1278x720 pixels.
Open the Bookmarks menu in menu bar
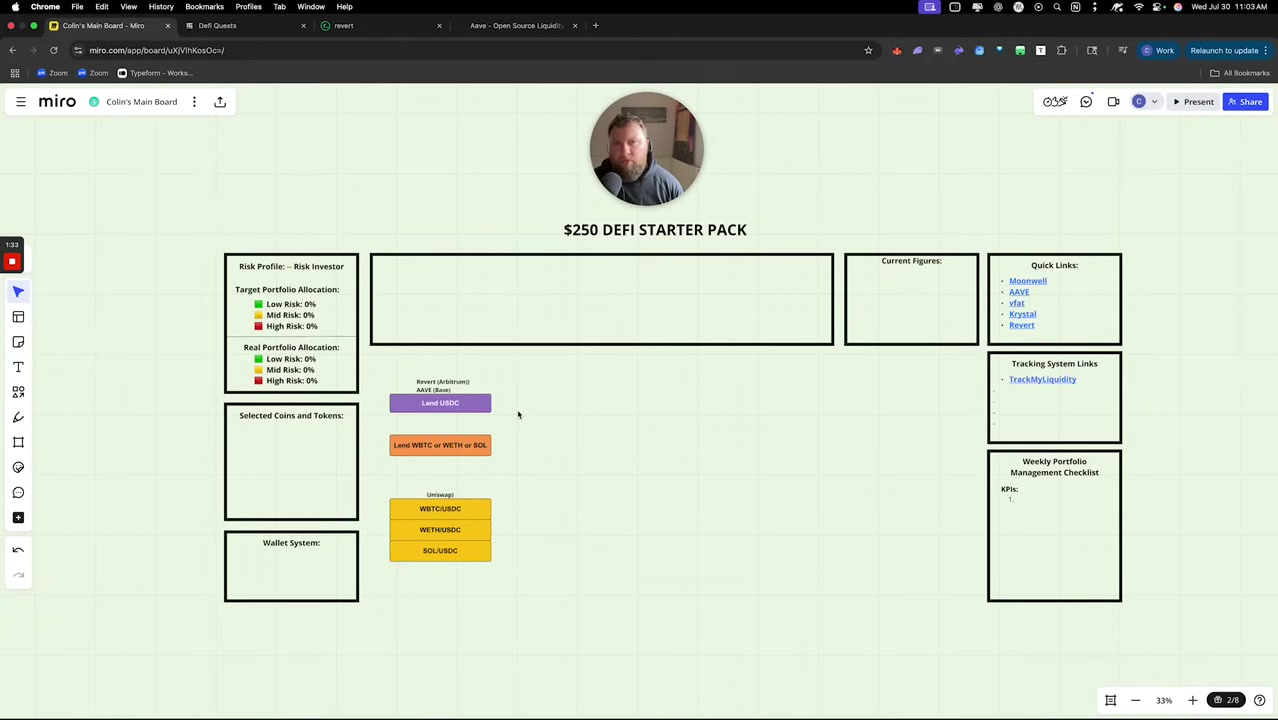[x=204, y=7]
